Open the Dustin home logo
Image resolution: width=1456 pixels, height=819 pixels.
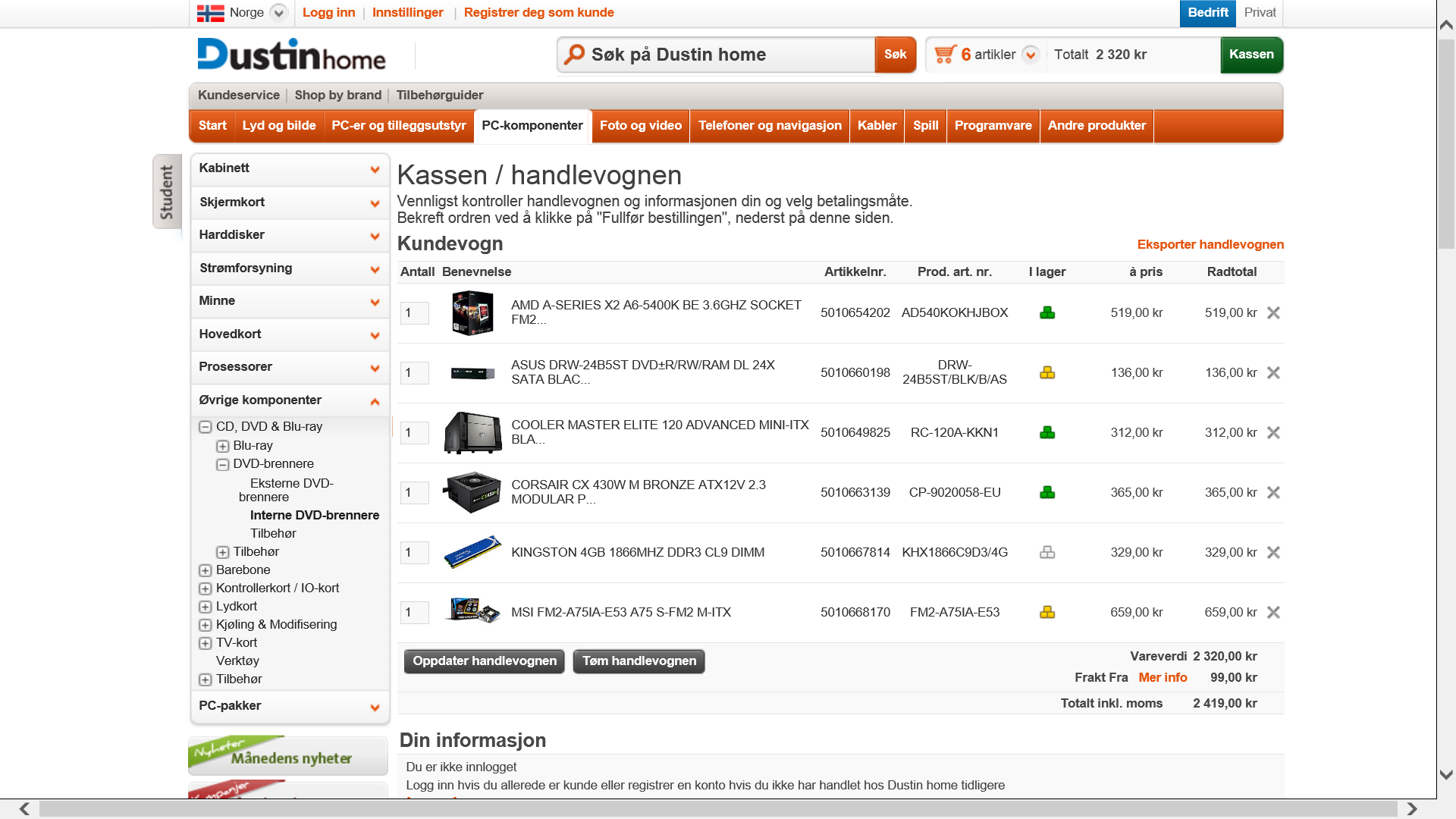[x=291, y=55]
